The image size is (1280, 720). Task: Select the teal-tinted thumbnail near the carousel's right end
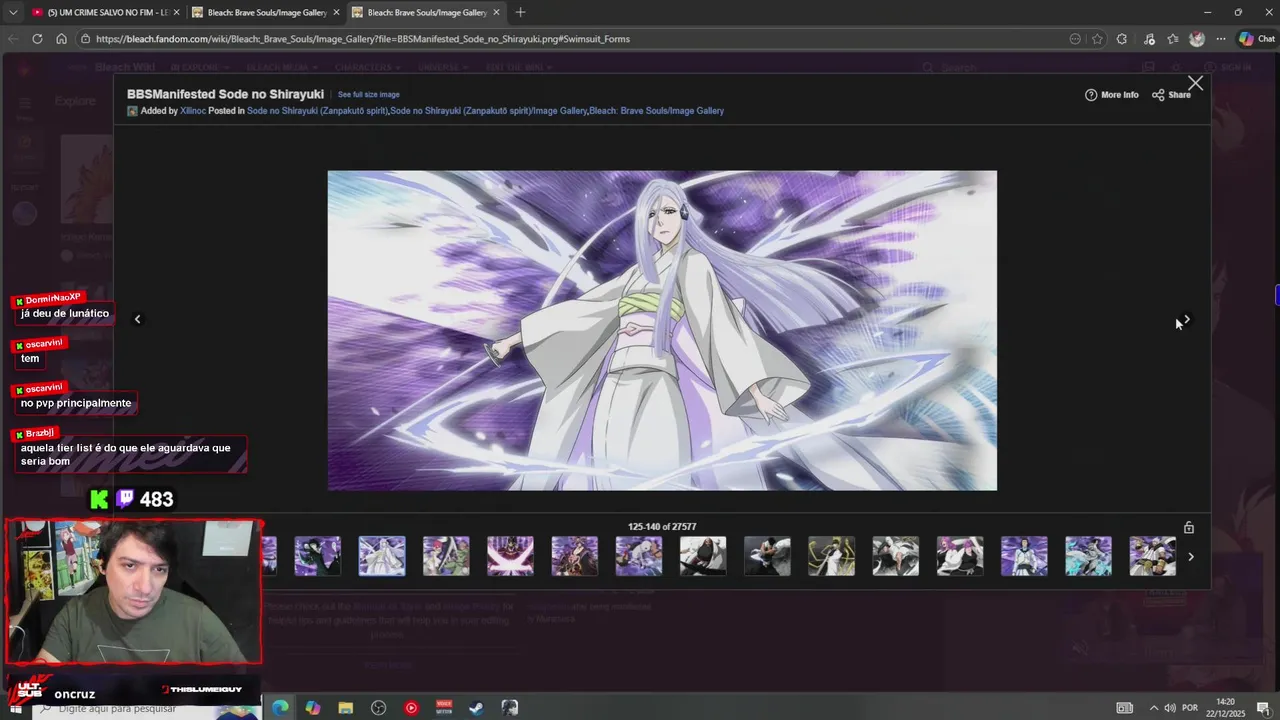pyautogui.click(x=1088, y=556)
